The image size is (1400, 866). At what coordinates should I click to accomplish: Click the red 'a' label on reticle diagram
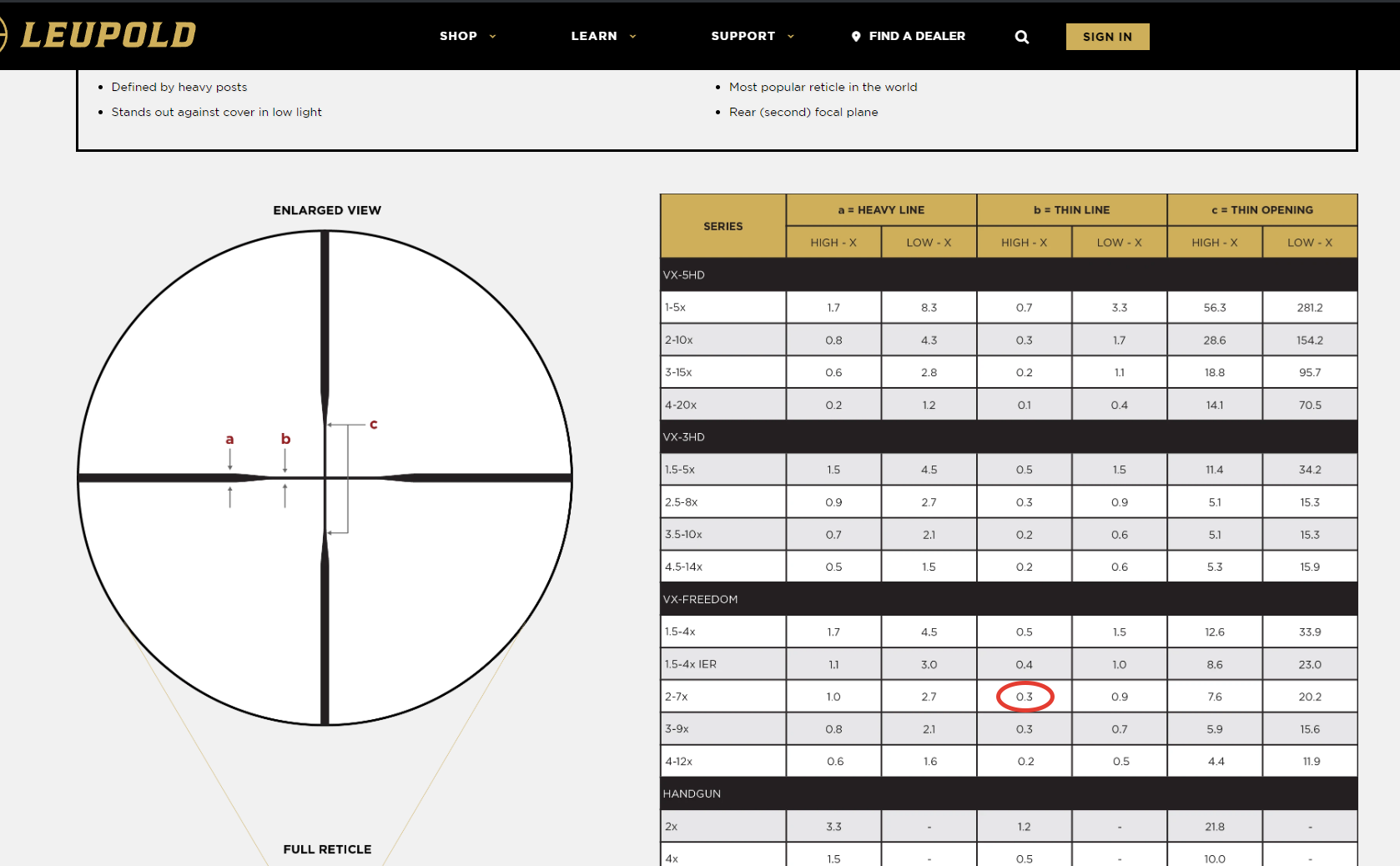(229, 440)
